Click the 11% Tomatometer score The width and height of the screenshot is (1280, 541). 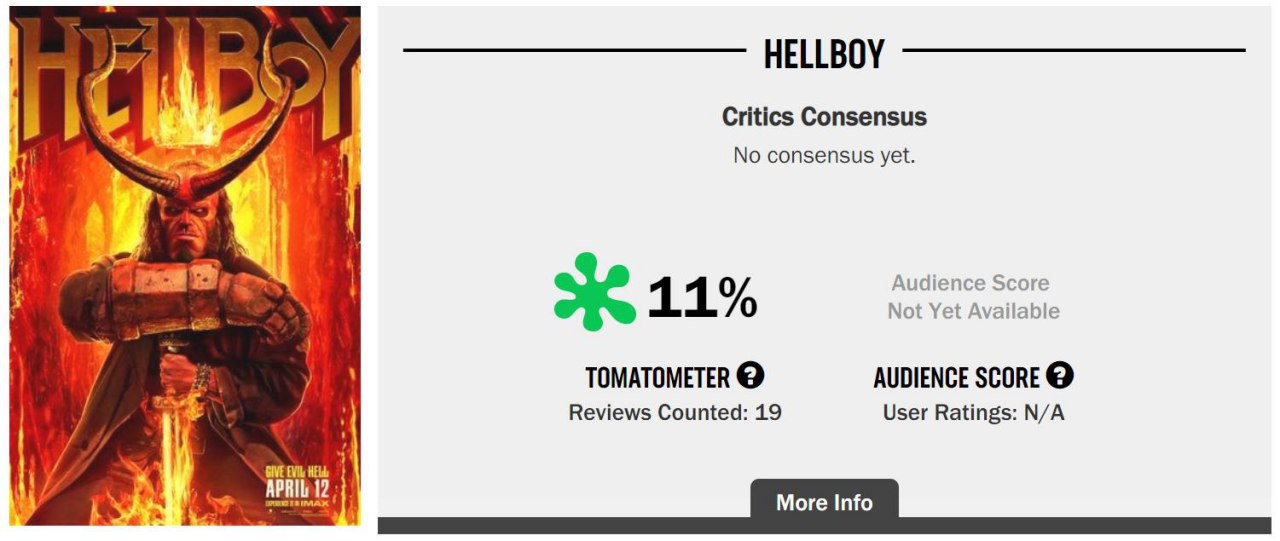[x=702, y=297]
